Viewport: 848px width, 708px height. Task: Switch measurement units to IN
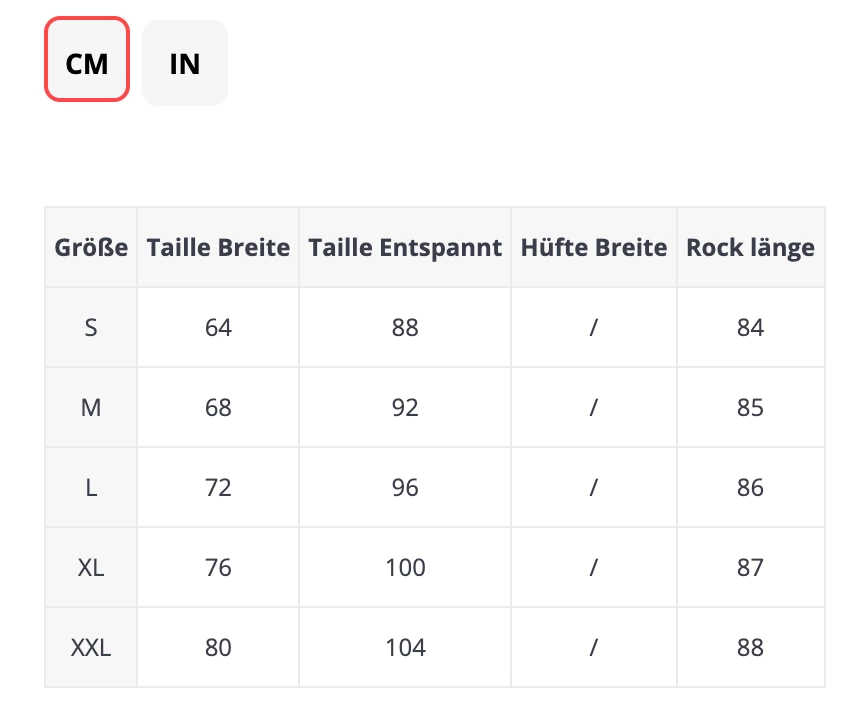(x=185, y=63)
